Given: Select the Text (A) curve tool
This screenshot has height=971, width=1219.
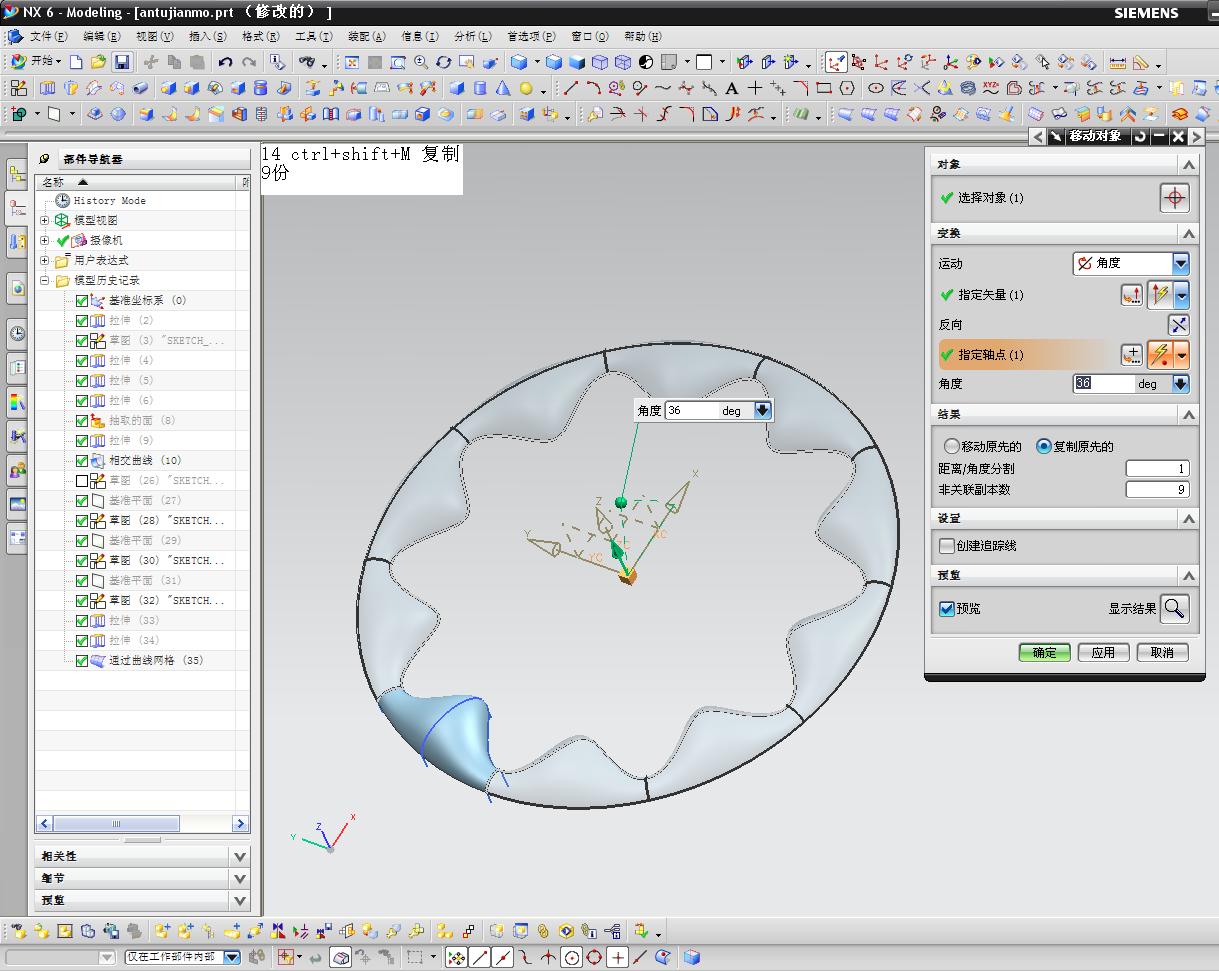Looking at the screenshot, I should [x=732, y=88].
